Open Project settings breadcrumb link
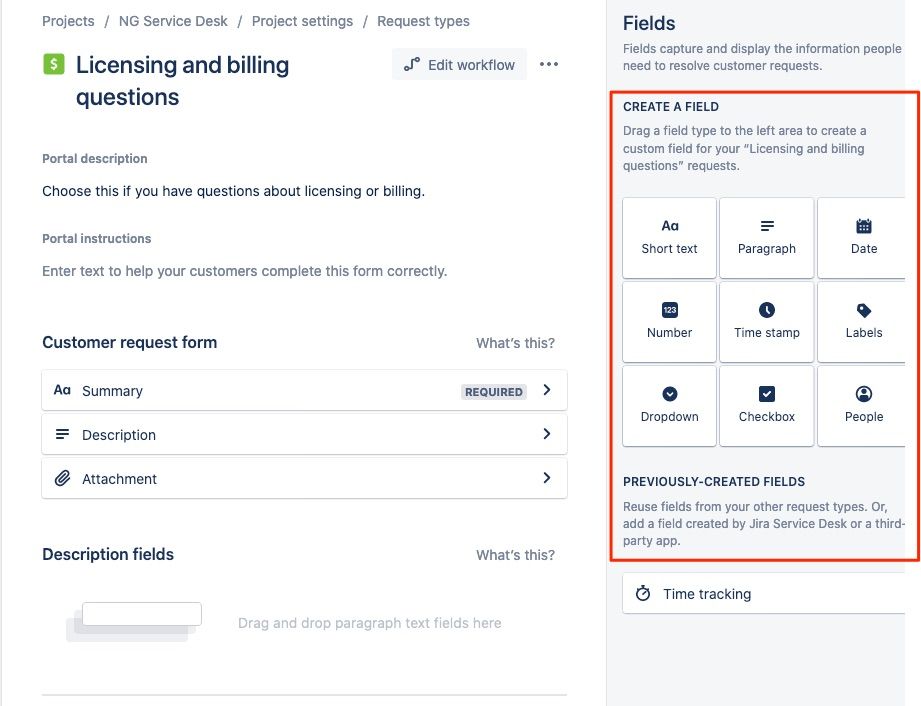 click(x=302, y=21)
